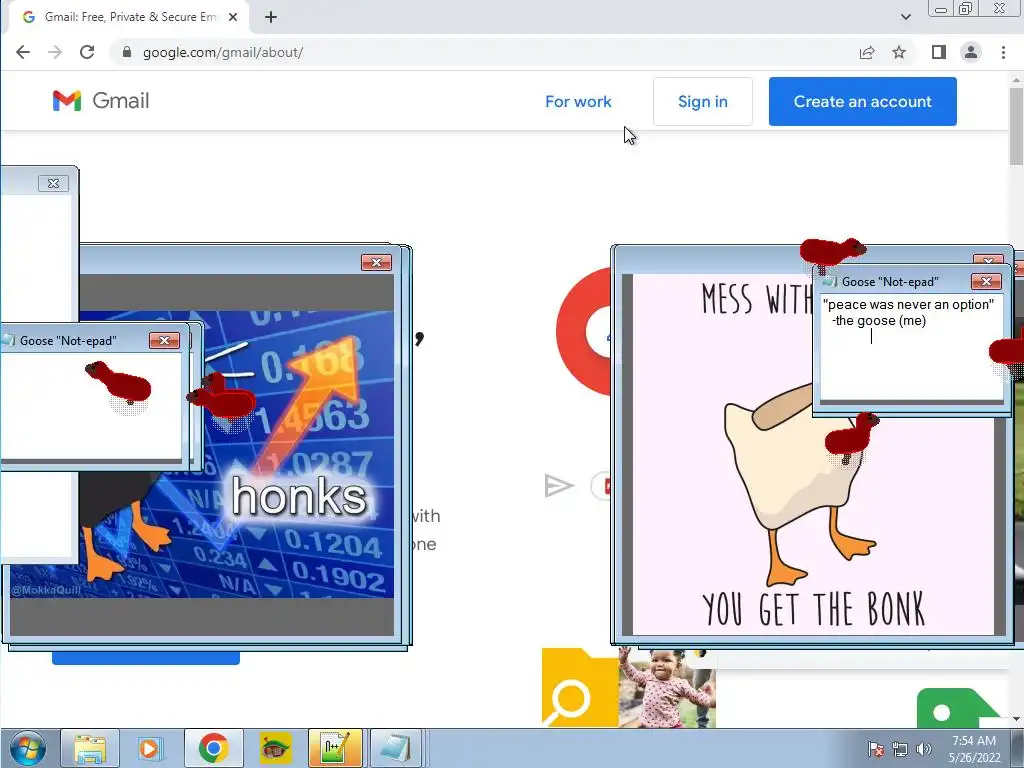Open the Windows Start button

tap(27, 748)
